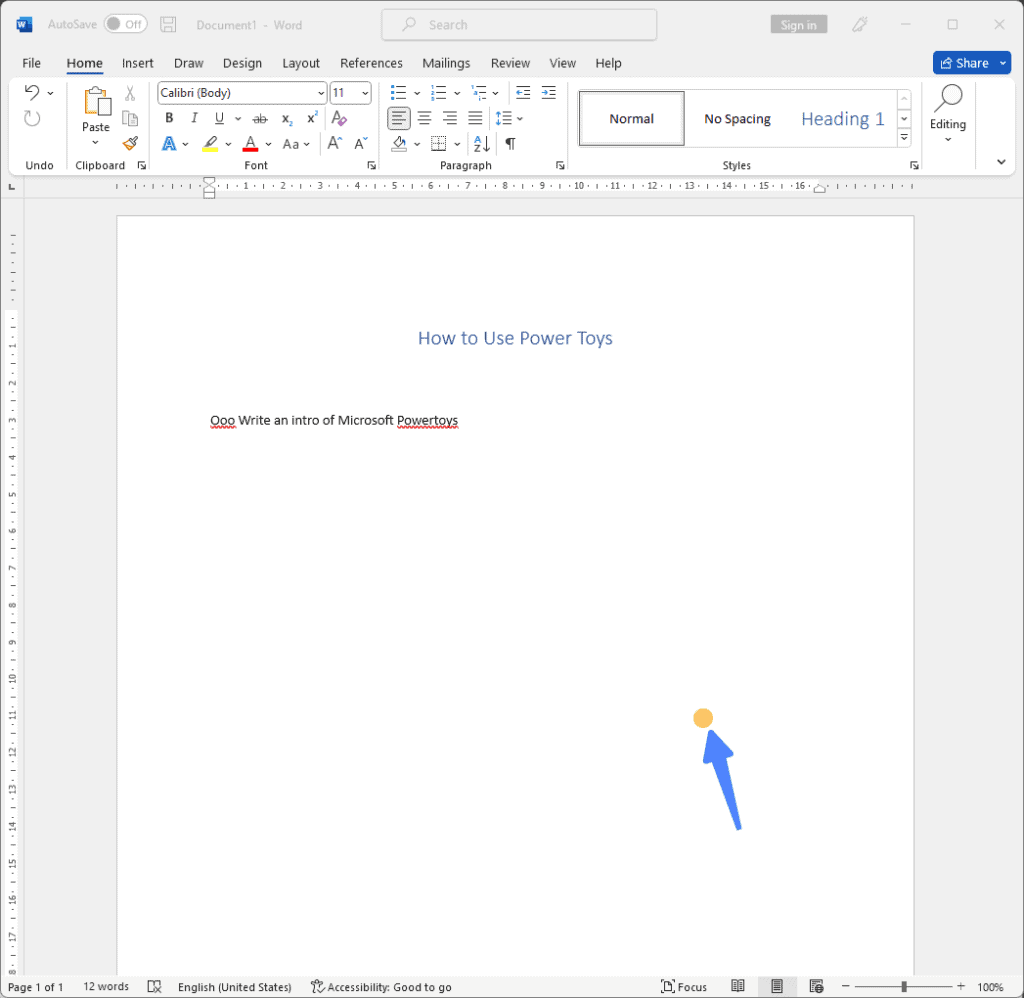Justify paragraph text
This screenshot has height=998, width=1024.
(475, 118)
